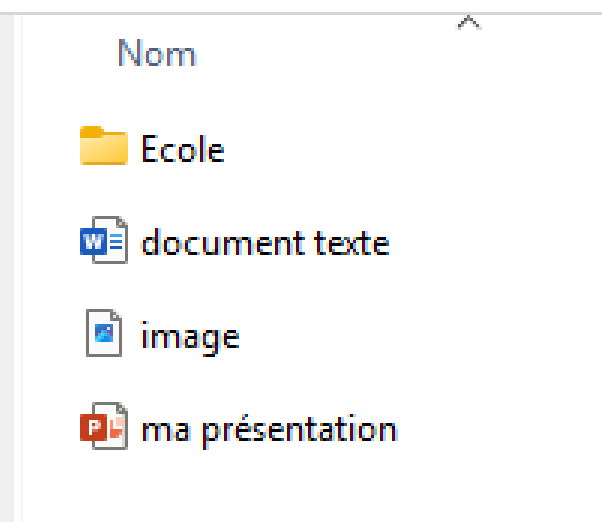The width and height of the screenshot is (602, 522).
Task: Click the upward chevron above Nom
Action: [x=467, y=22]
